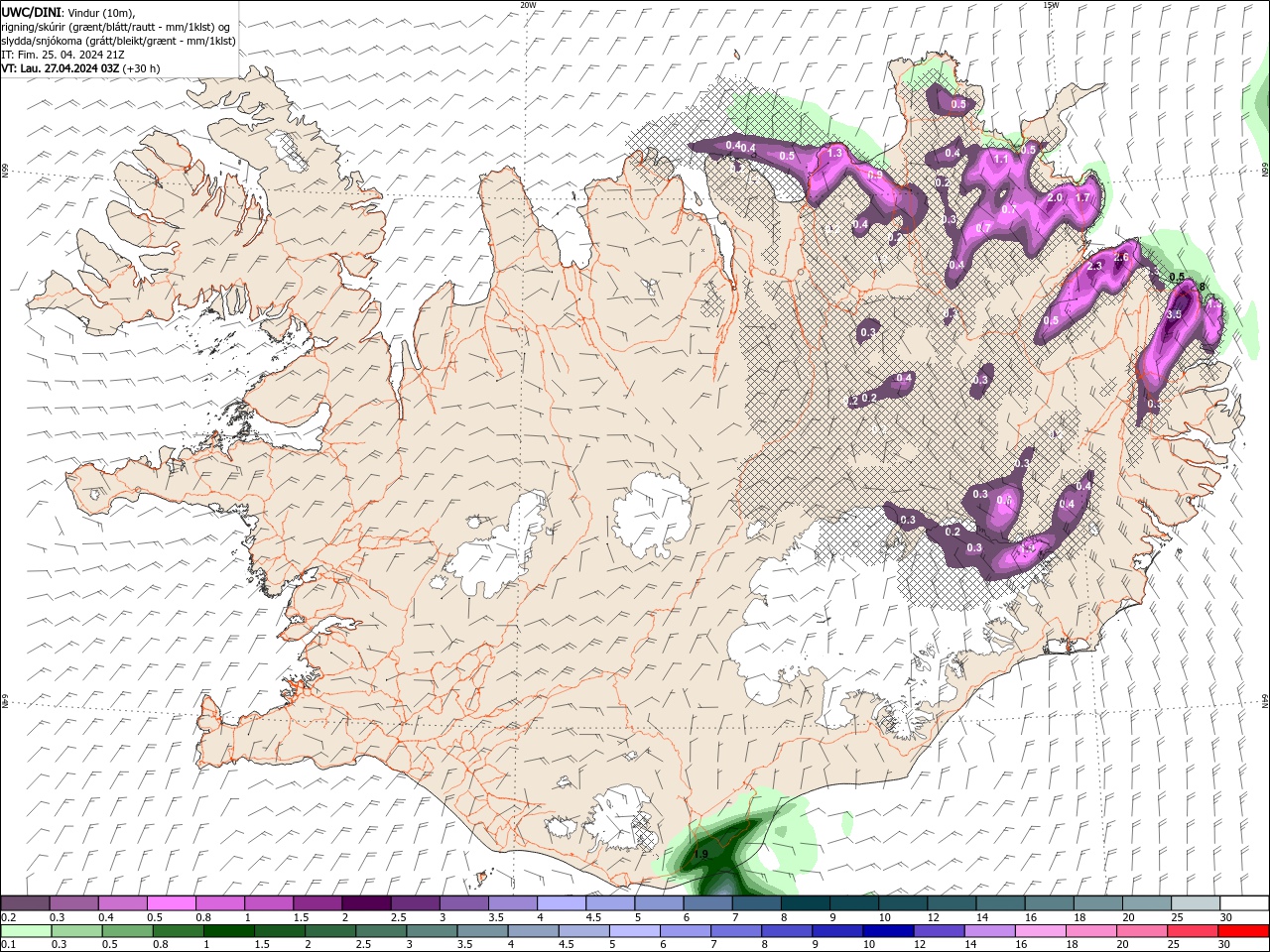
Task: Click the 64N latitude label on right edge
Action: click(x=1265, y=700)
